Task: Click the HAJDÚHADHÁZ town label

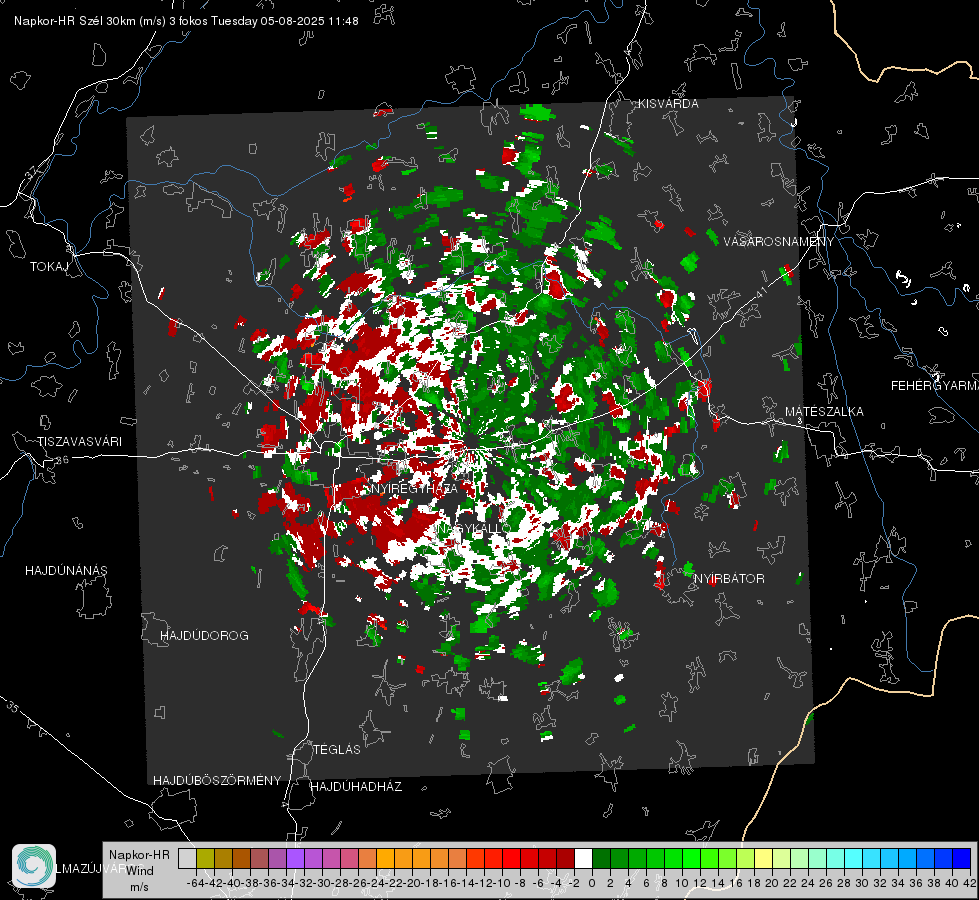Action: [x=356, y=787]
